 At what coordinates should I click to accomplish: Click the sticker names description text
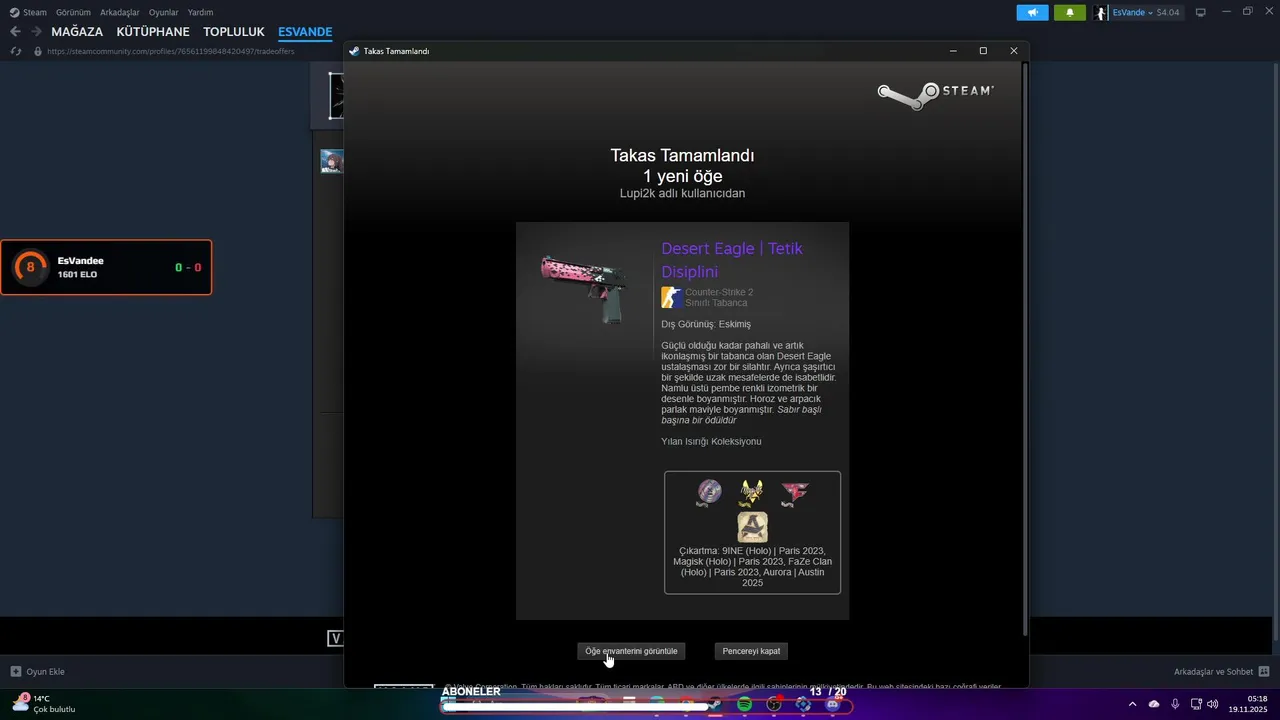752,567
